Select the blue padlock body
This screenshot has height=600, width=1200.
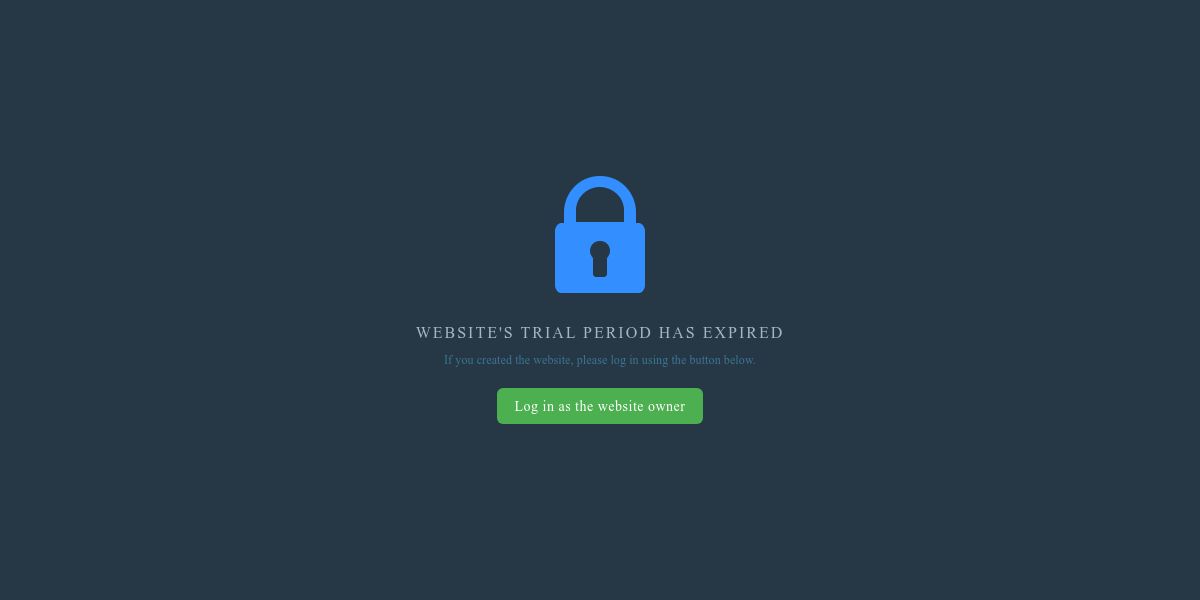click(600, 258)
